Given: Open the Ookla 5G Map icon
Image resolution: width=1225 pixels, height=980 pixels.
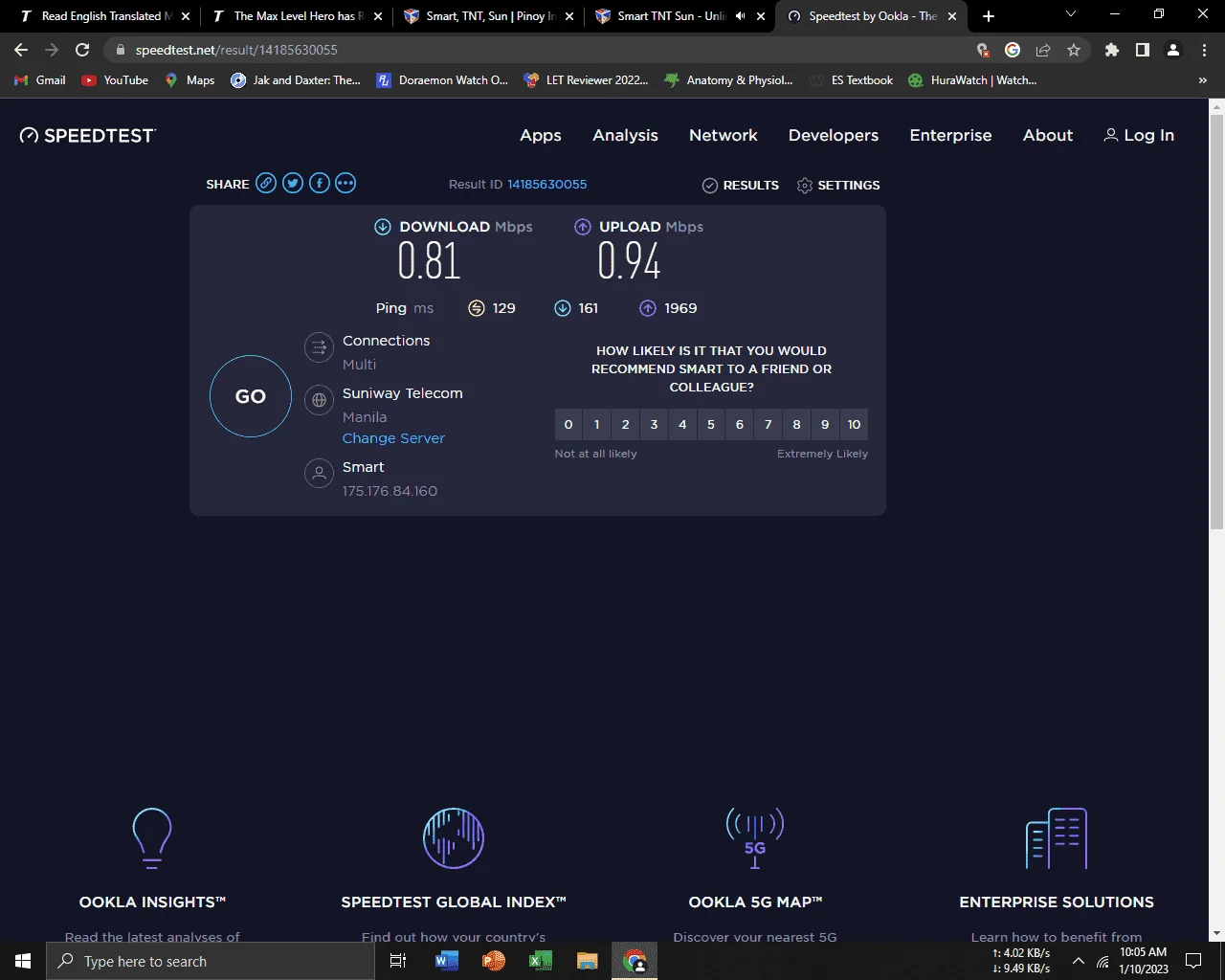Looking at the screenshot, I should 755,838.
